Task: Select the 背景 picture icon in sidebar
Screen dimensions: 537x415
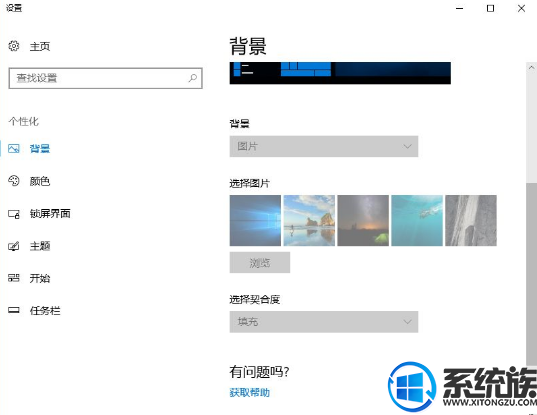Action: (x=14, y=149)
